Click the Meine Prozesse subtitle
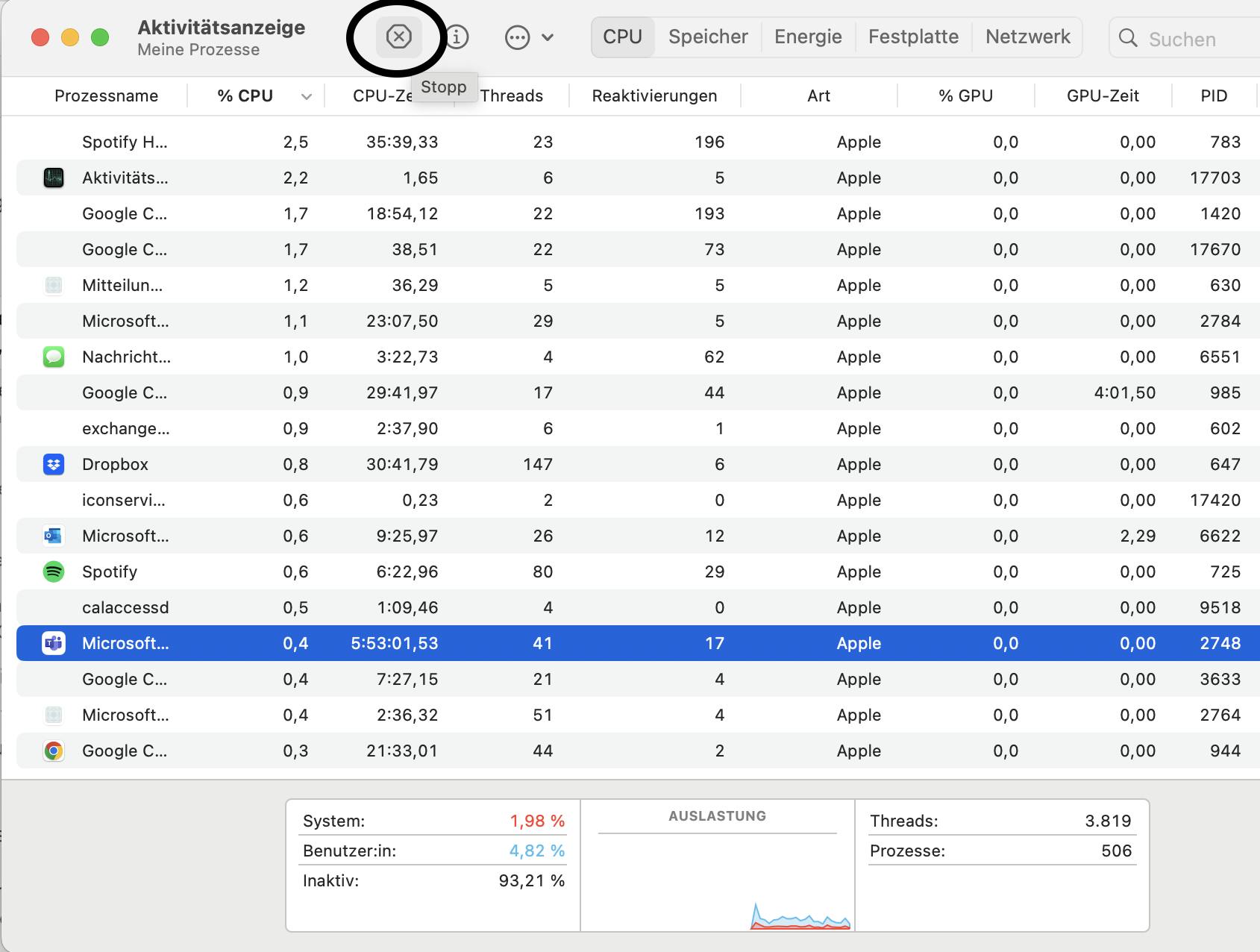 (x=198, y=50)
